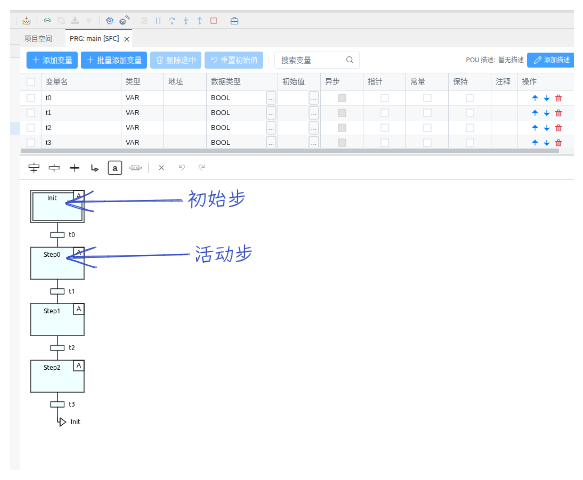The width and height of the screenshot is (583, 480).
Task: Enable the 常量 checkbox for t1
Action: point(427,113)
